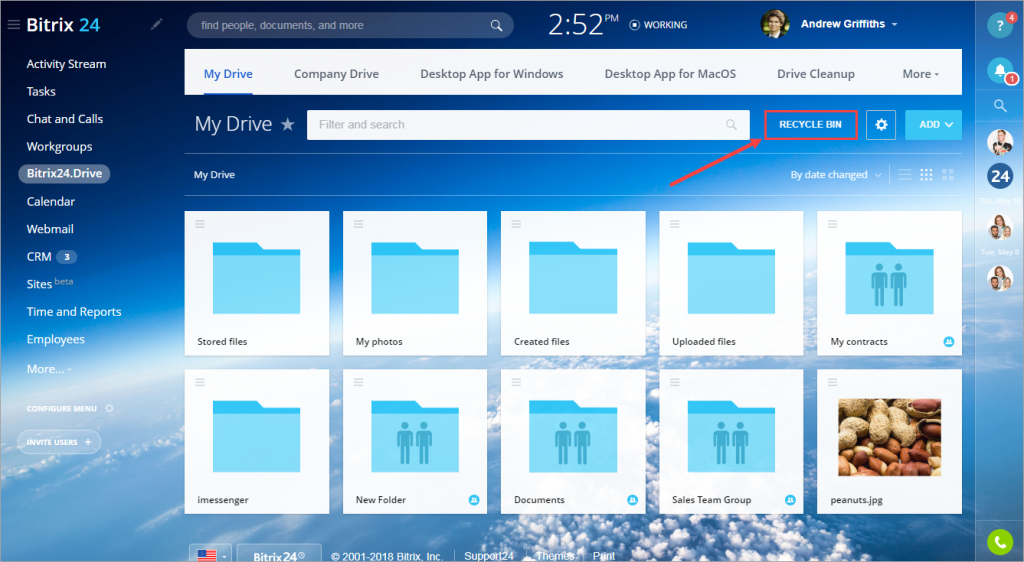This screenshot has height=562, width=1024.
Task: Click in the Filter and search field
Action: (528, 125)
